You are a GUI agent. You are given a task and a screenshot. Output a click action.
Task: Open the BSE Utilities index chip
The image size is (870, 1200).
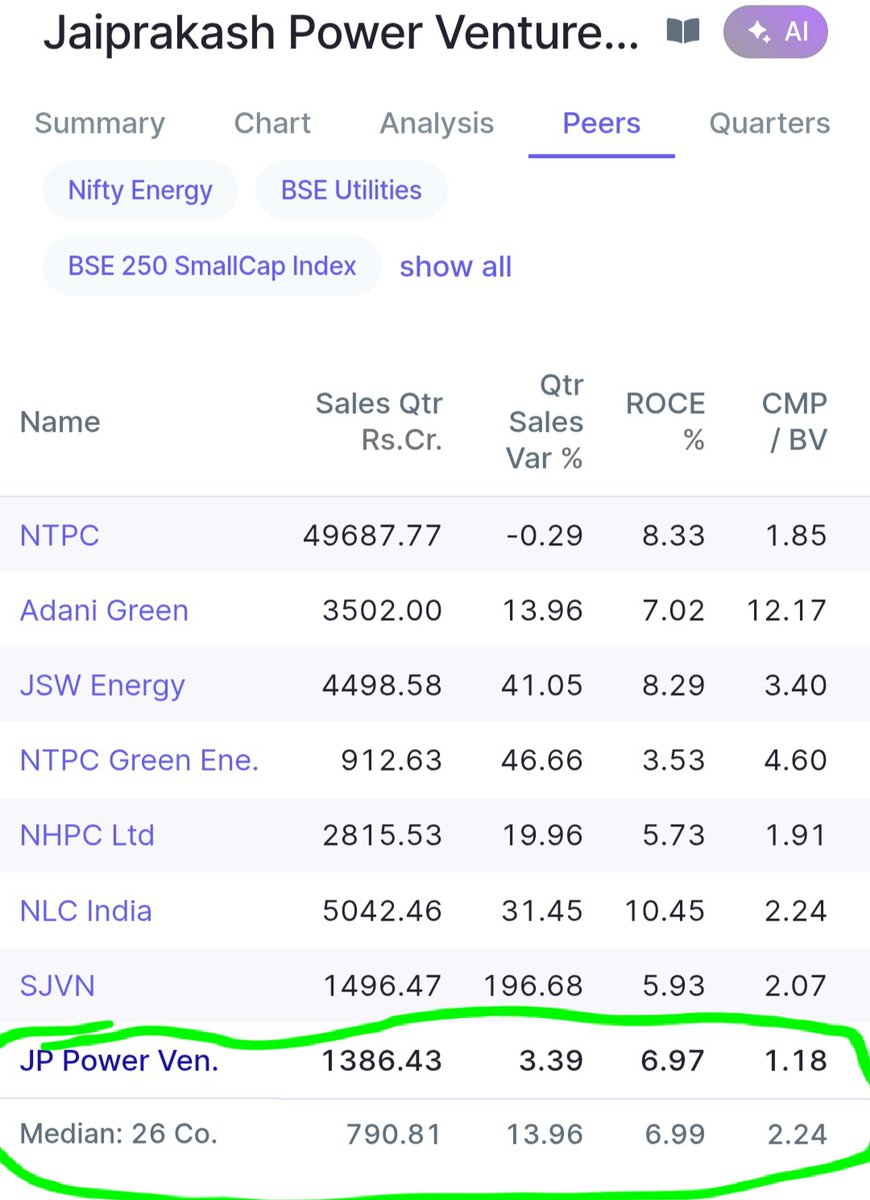[351, 190]
